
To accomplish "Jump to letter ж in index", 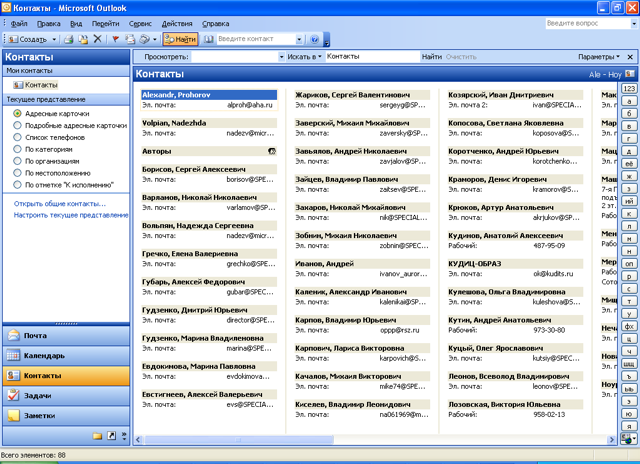I will [x=629, y=176].
